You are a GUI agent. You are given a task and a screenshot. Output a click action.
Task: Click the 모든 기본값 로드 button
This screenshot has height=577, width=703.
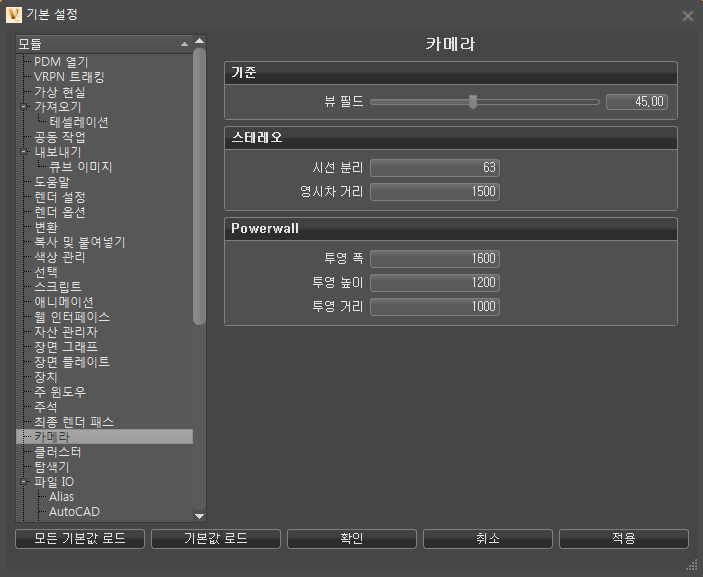(80, 538)
